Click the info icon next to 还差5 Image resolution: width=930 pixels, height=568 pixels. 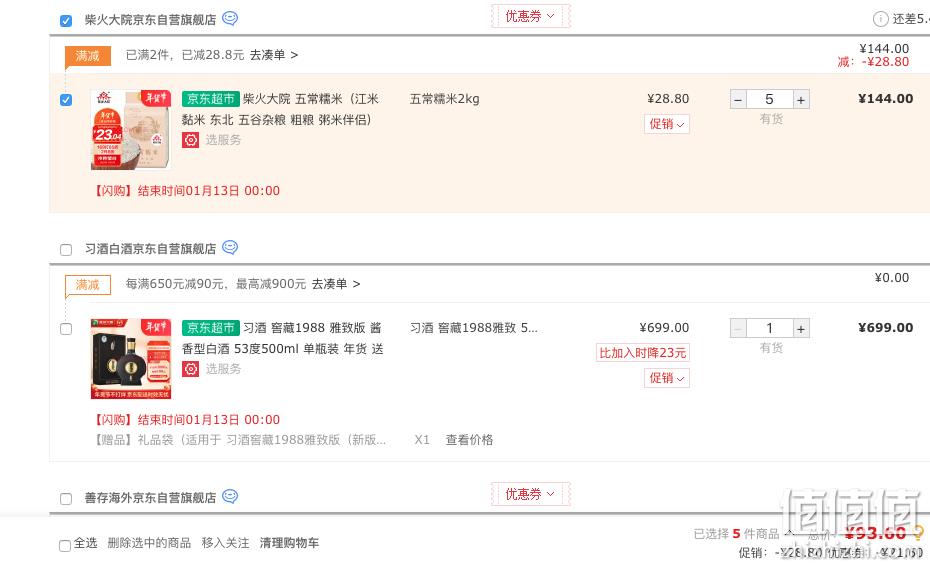880,19
